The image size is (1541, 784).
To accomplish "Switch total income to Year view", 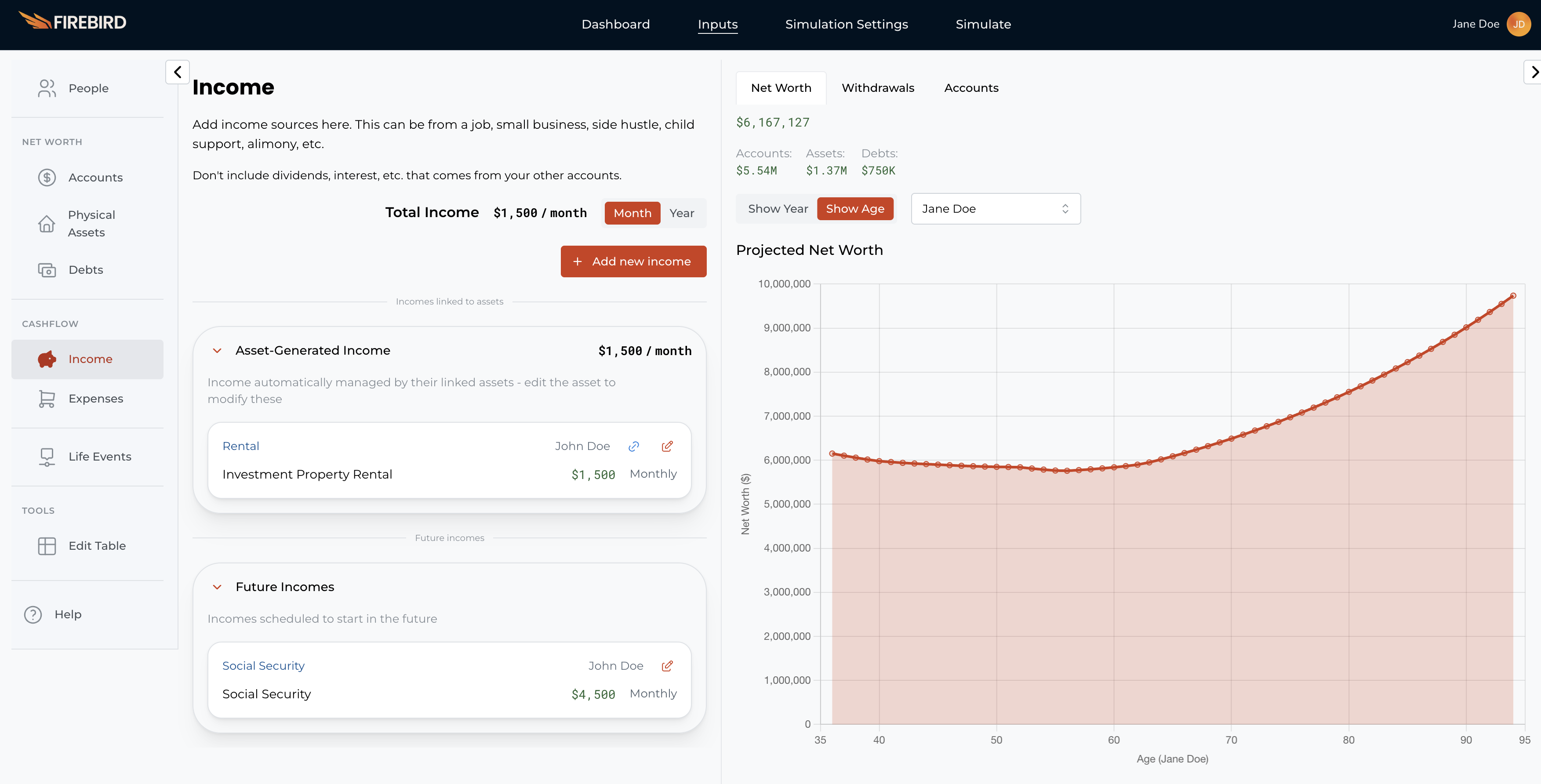I will pos(681,213).
